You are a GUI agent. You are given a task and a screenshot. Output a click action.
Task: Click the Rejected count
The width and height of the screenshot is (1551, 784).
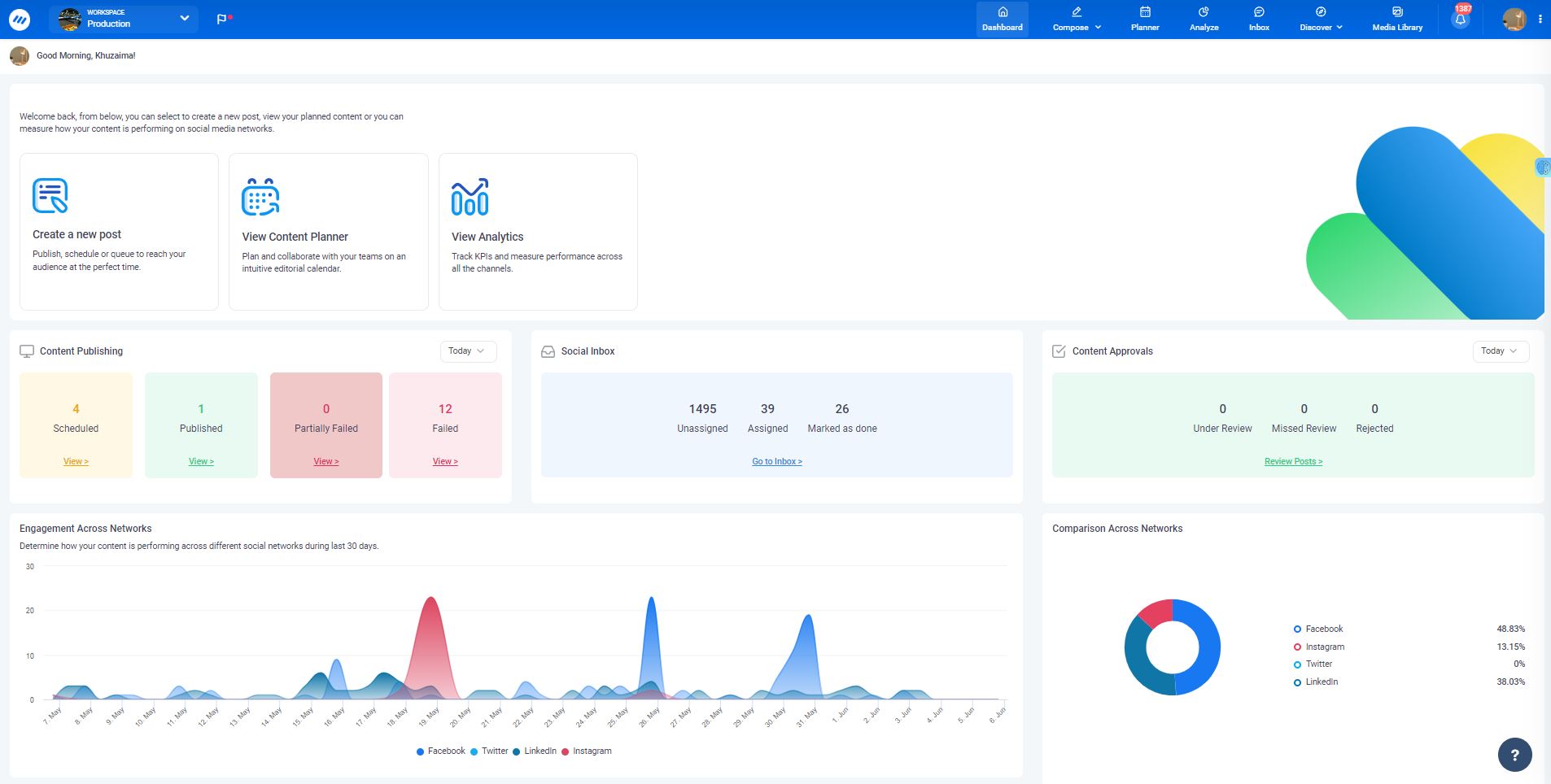tap(1374, 409)
